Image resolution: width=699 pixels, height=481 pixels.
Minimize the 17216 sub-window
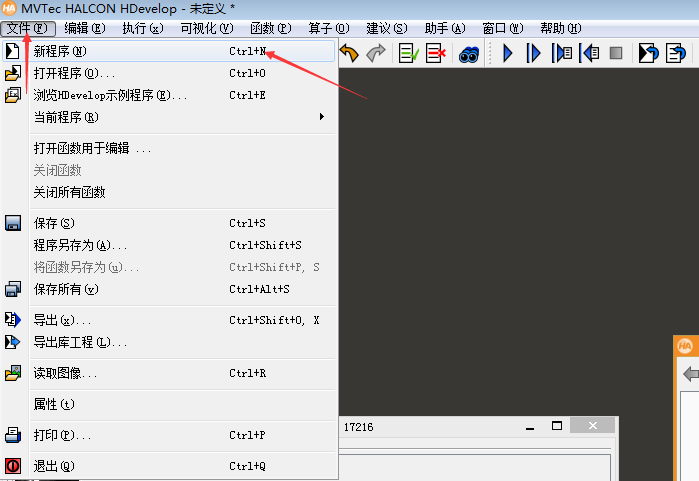click(x=530, y=427)
